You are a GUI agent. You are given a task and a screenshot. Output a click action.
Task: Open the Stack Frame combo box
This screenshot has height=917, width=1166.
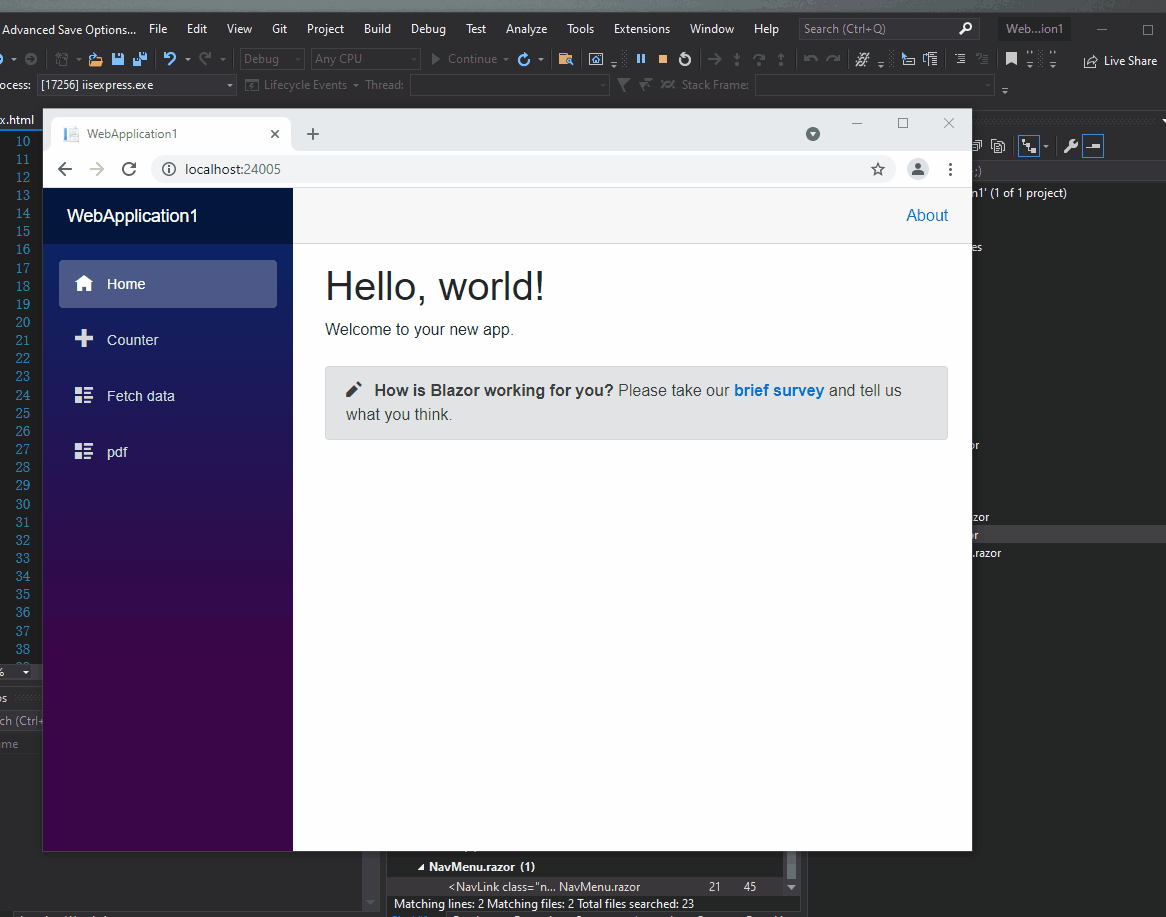coord(874,85)
